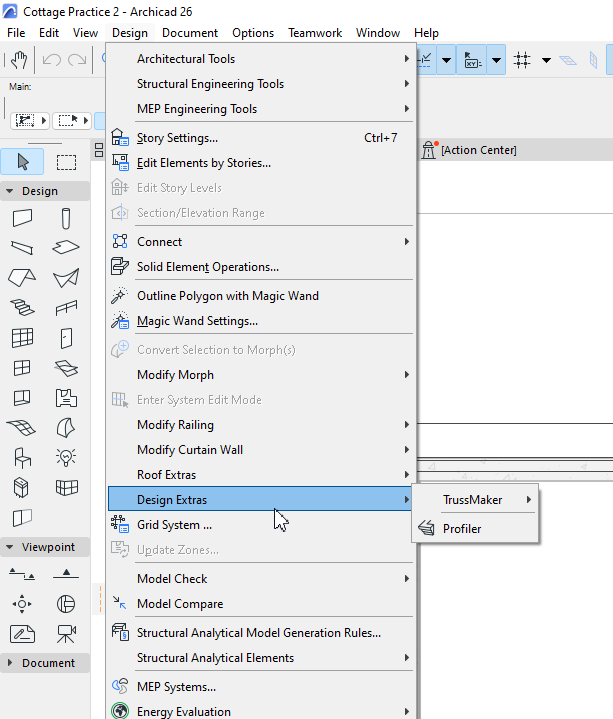Screen dimensions: 613x719
Task: Click the Archicad app logo
Action: pyautogui.click(x=10, y=11)
